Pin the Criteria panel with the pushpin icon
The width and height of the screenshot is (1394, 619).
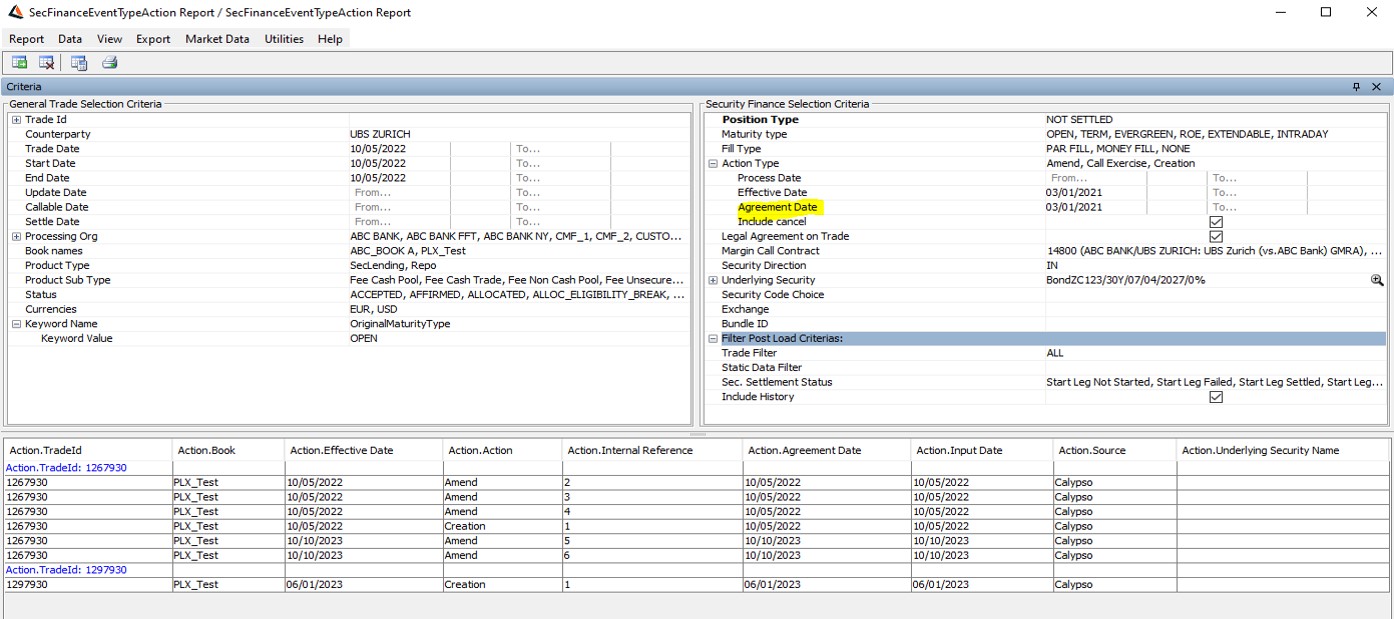(1357, 87)
